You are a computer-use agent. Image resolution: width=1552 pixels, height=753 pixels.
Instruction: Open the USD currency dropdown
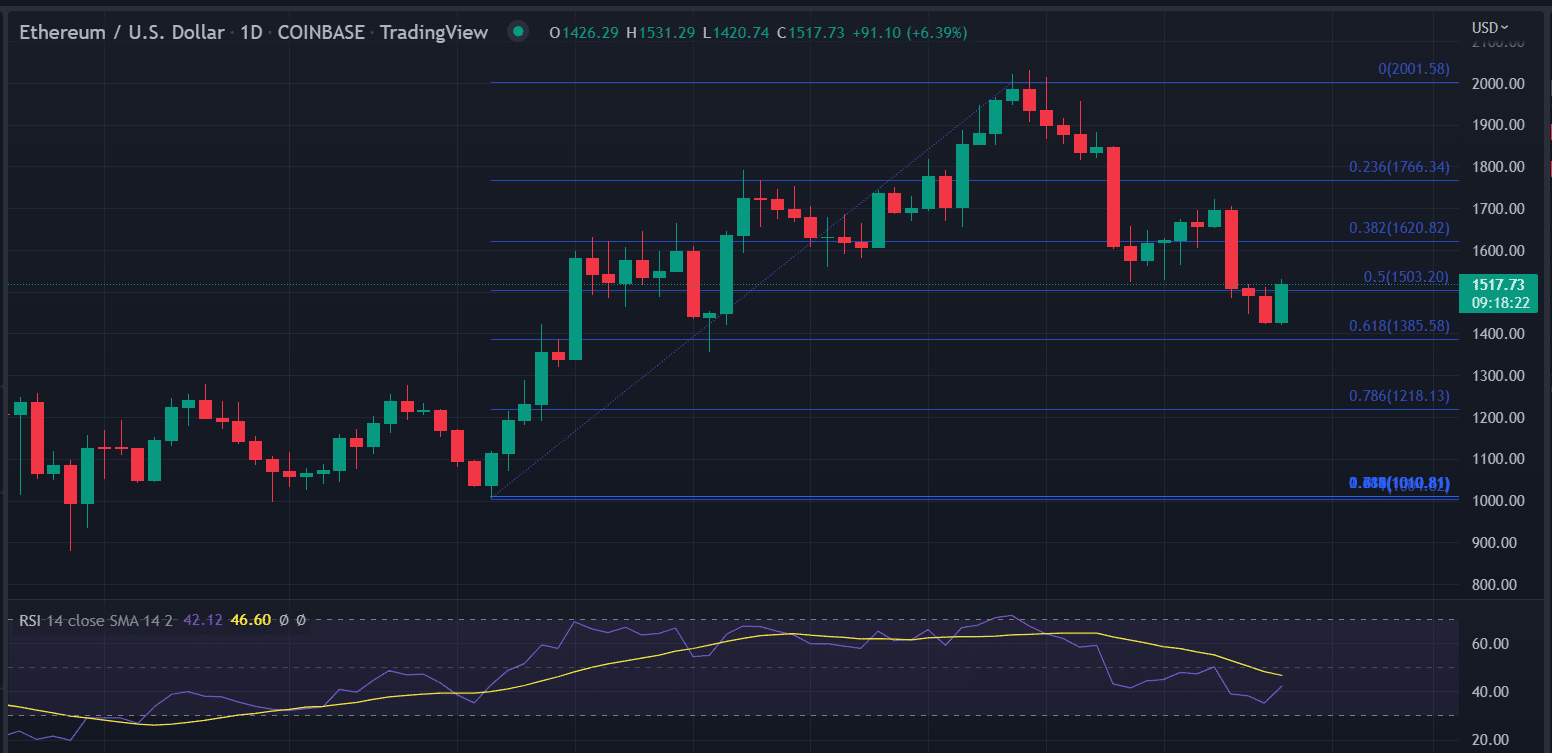pos(1490,28)
